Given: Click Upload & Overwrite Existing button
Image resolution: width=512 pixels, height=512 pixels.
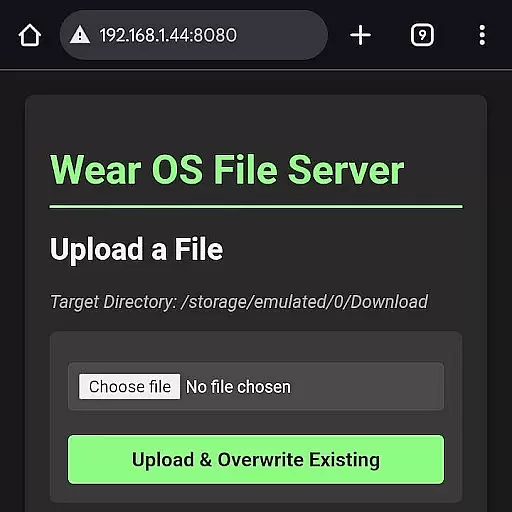Looking at the screenshot, I should [x=256, y=459].
